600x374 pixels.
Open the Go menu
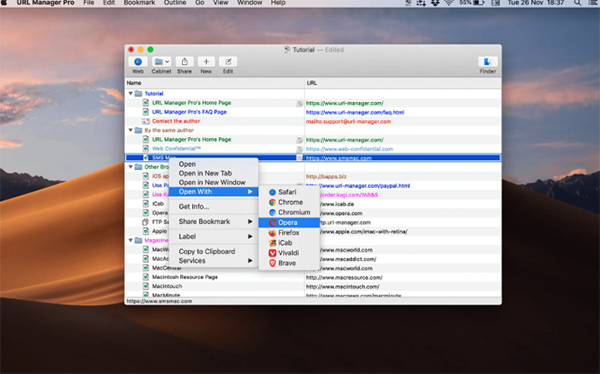tap(200, 3)
